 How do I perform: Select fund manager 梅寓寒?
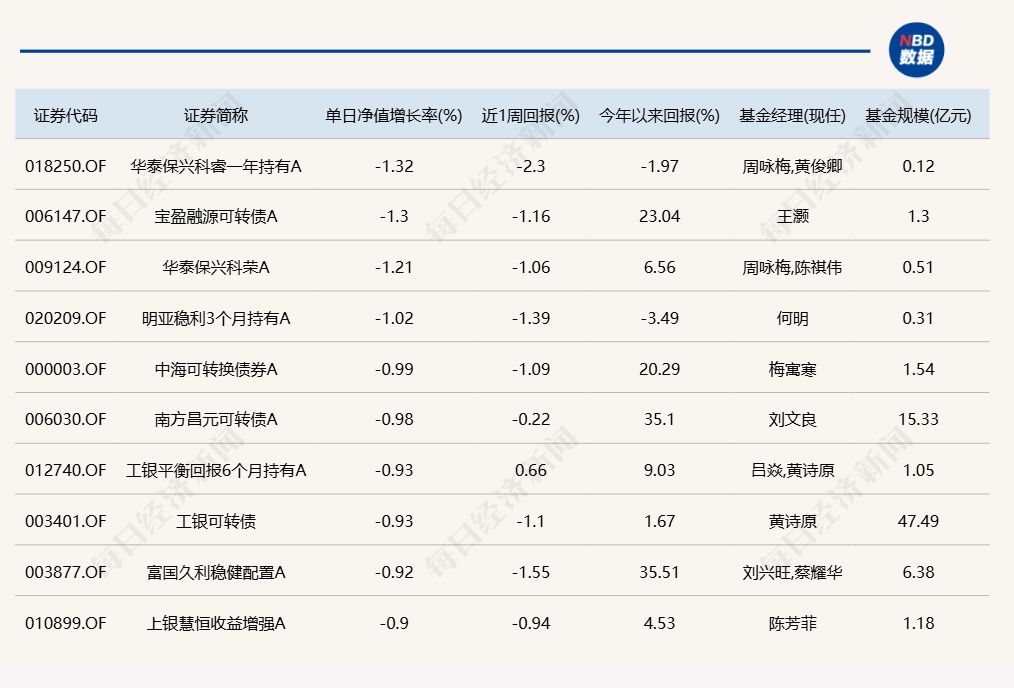click(x=793, y=369)
